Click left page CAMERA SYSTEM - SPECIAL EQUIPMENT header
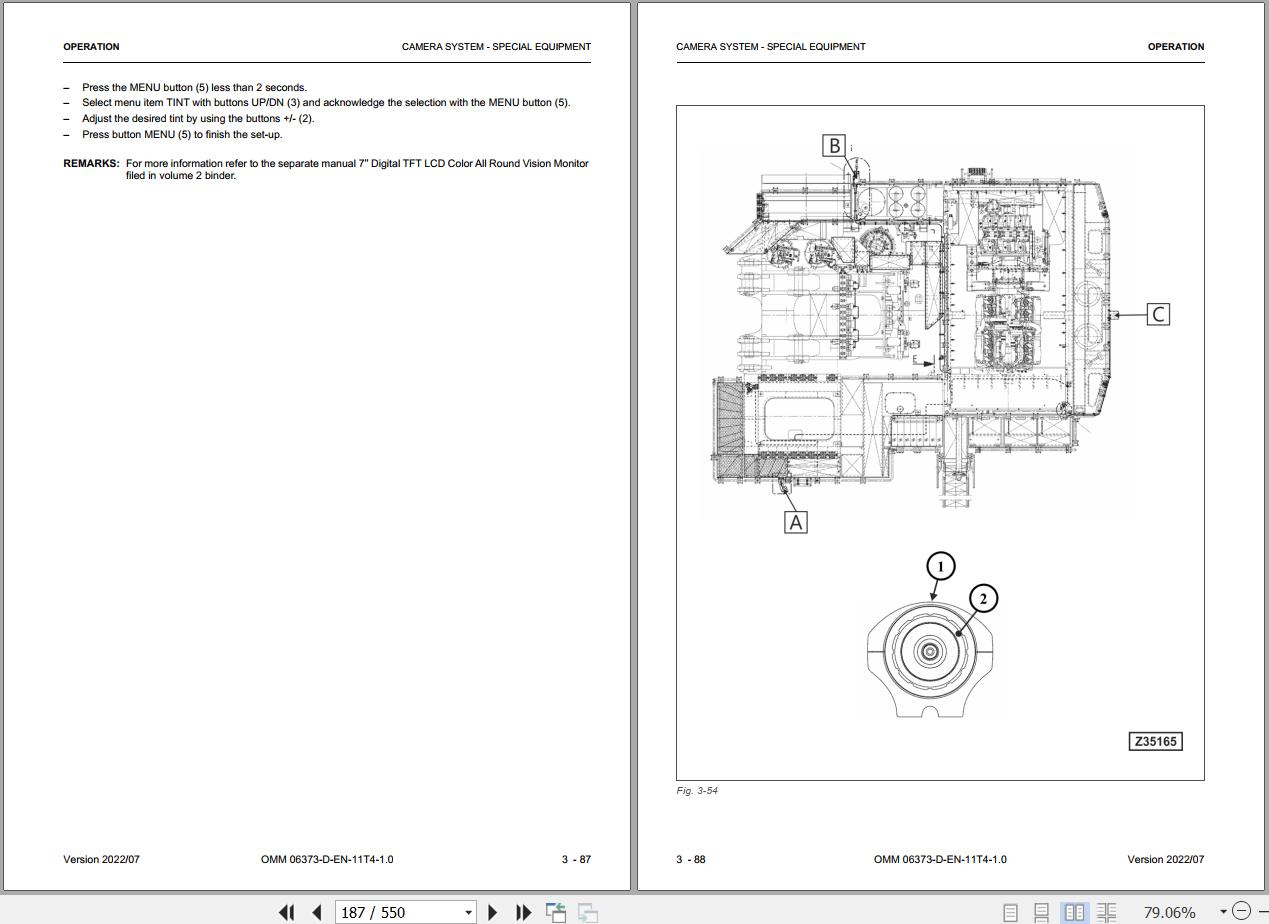1269x924 pixels. click(496, 46)
